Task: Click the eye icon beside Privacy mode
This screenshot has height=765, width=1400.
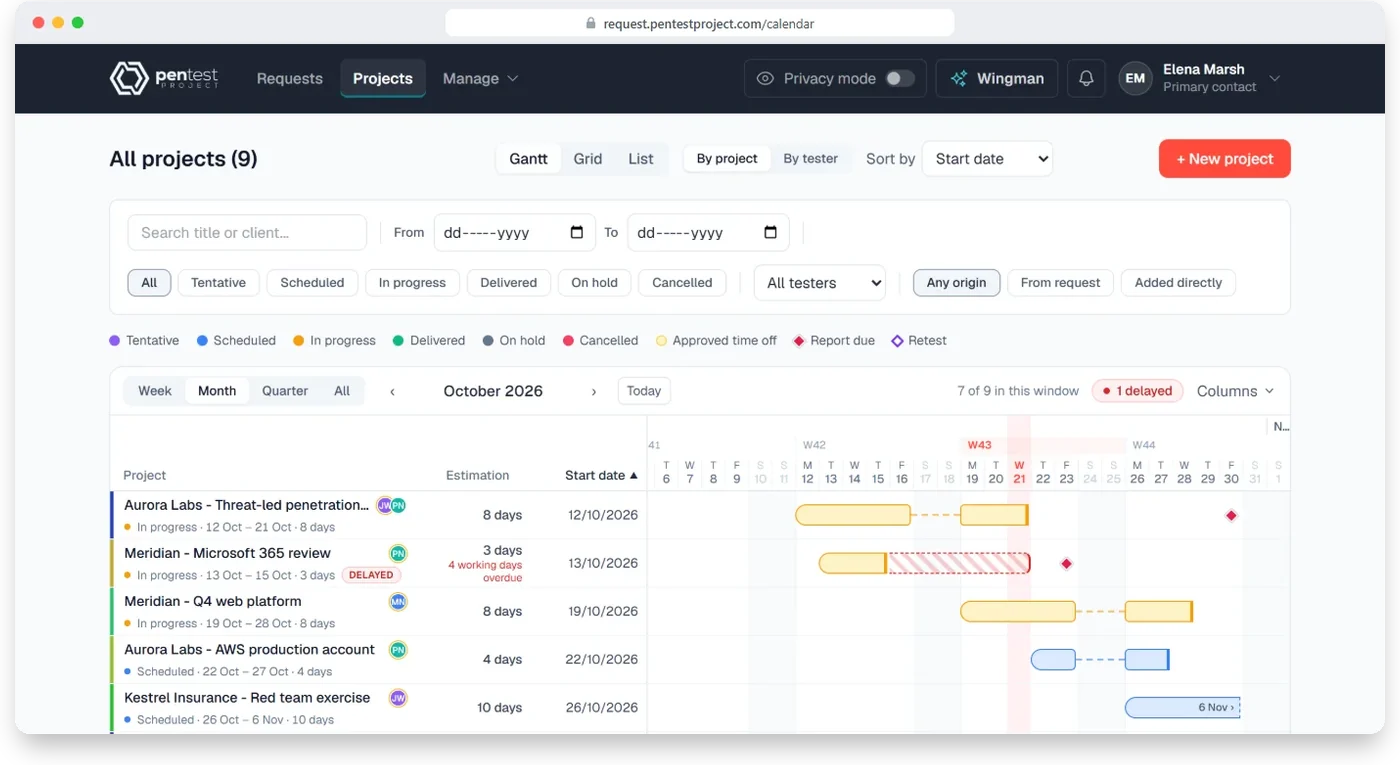Action: [x=765, y=78]
